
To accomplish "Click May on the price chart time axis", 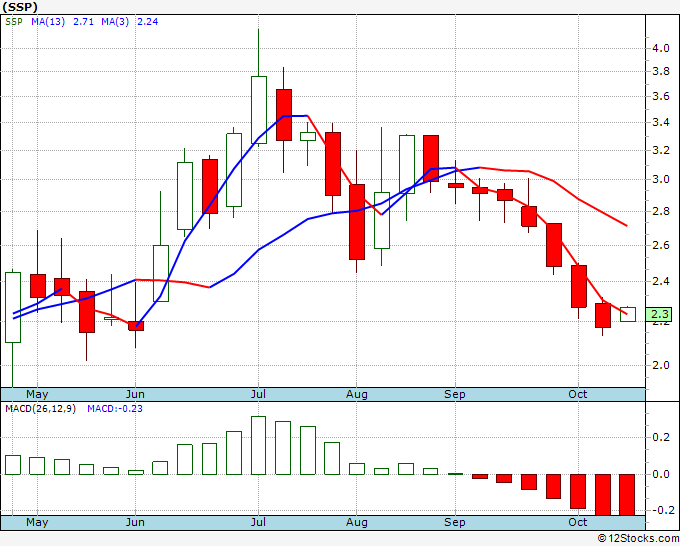I will click(x=37, y=394).
